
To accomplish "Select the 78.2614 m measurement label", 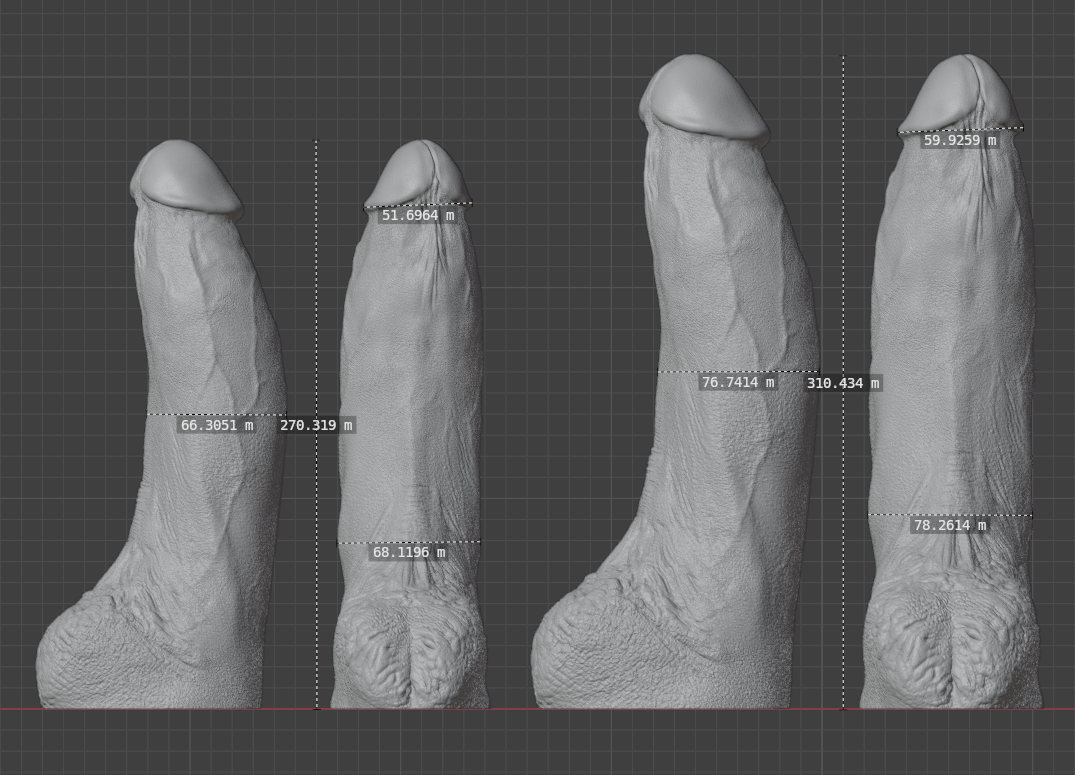I will pyautogui.click(x=950, y=525).
